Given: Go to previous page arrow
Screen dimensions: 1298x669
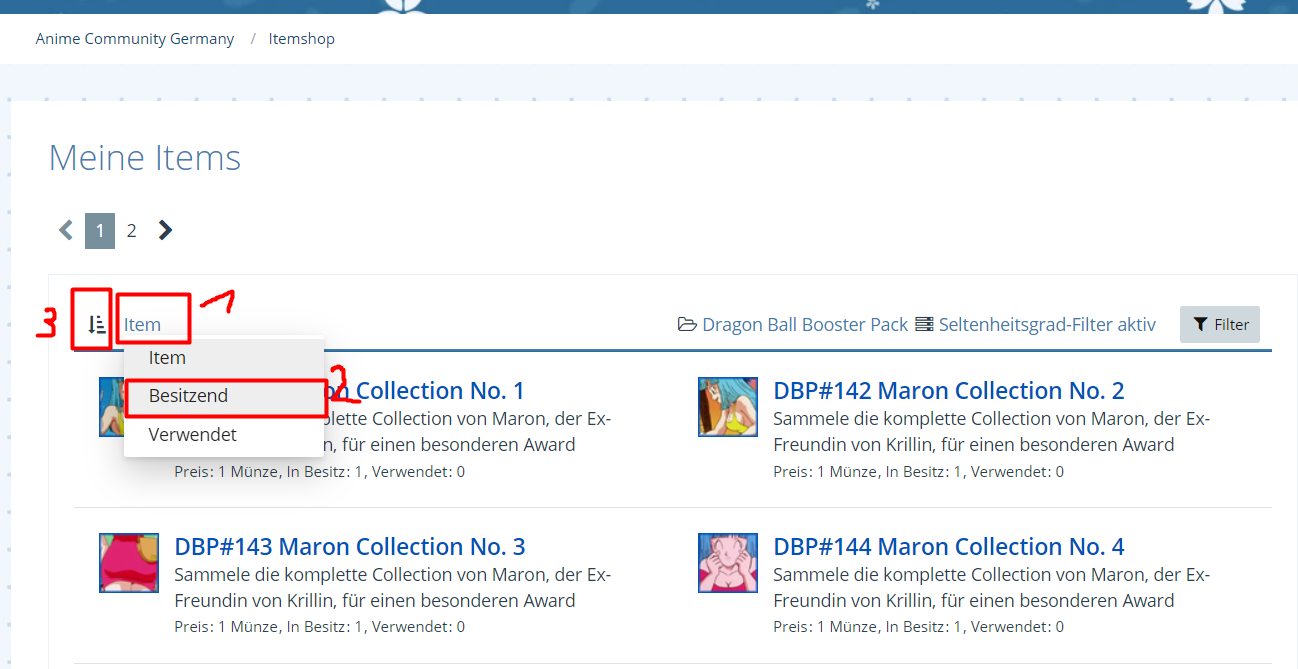Looking at the screenshot, I should click(x=66, y=230).
